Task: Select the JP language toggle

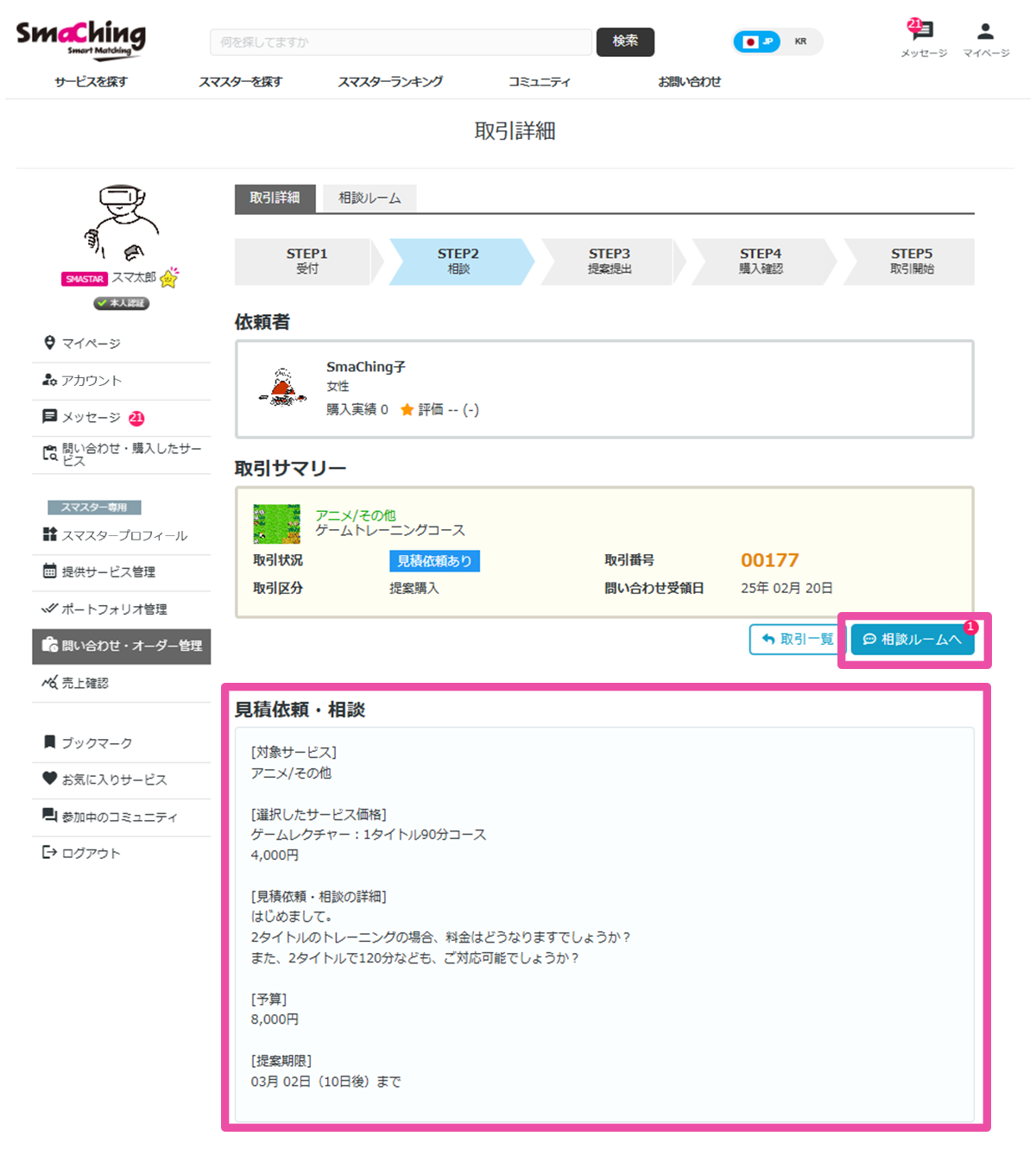Action: point(758,41)
